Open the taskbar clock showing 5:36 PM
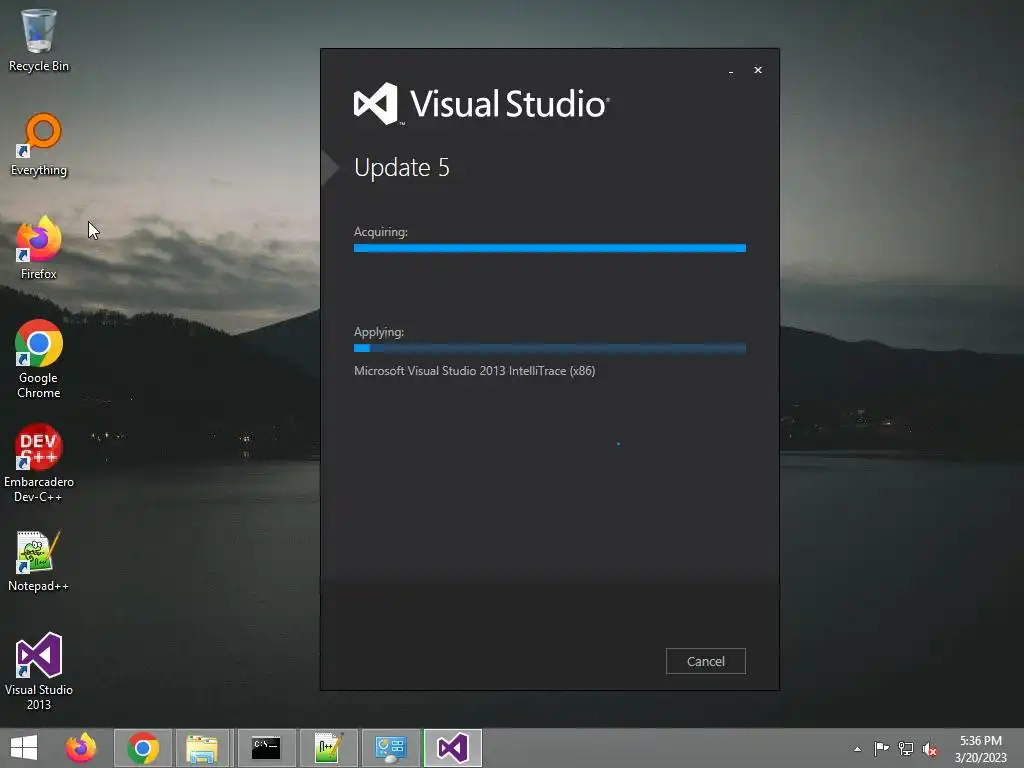1024x768 pixels. tap(980, 748)
